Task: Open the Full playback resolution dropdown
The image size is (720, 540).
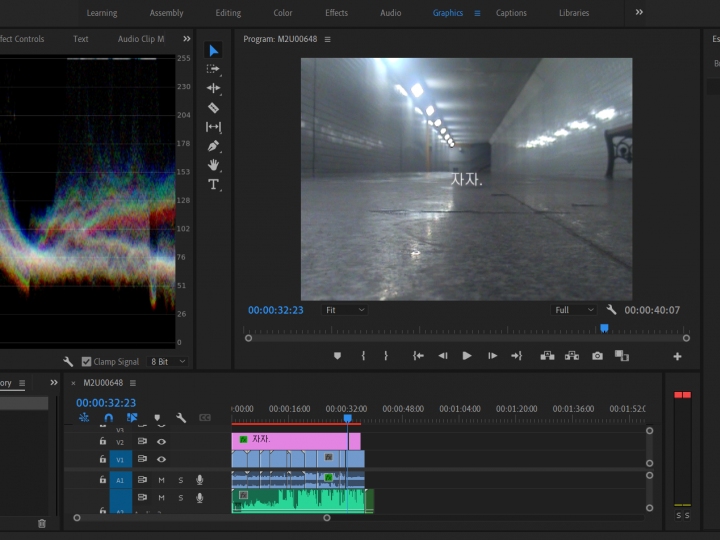Action: pyautogui.click(x=574, y=310)
